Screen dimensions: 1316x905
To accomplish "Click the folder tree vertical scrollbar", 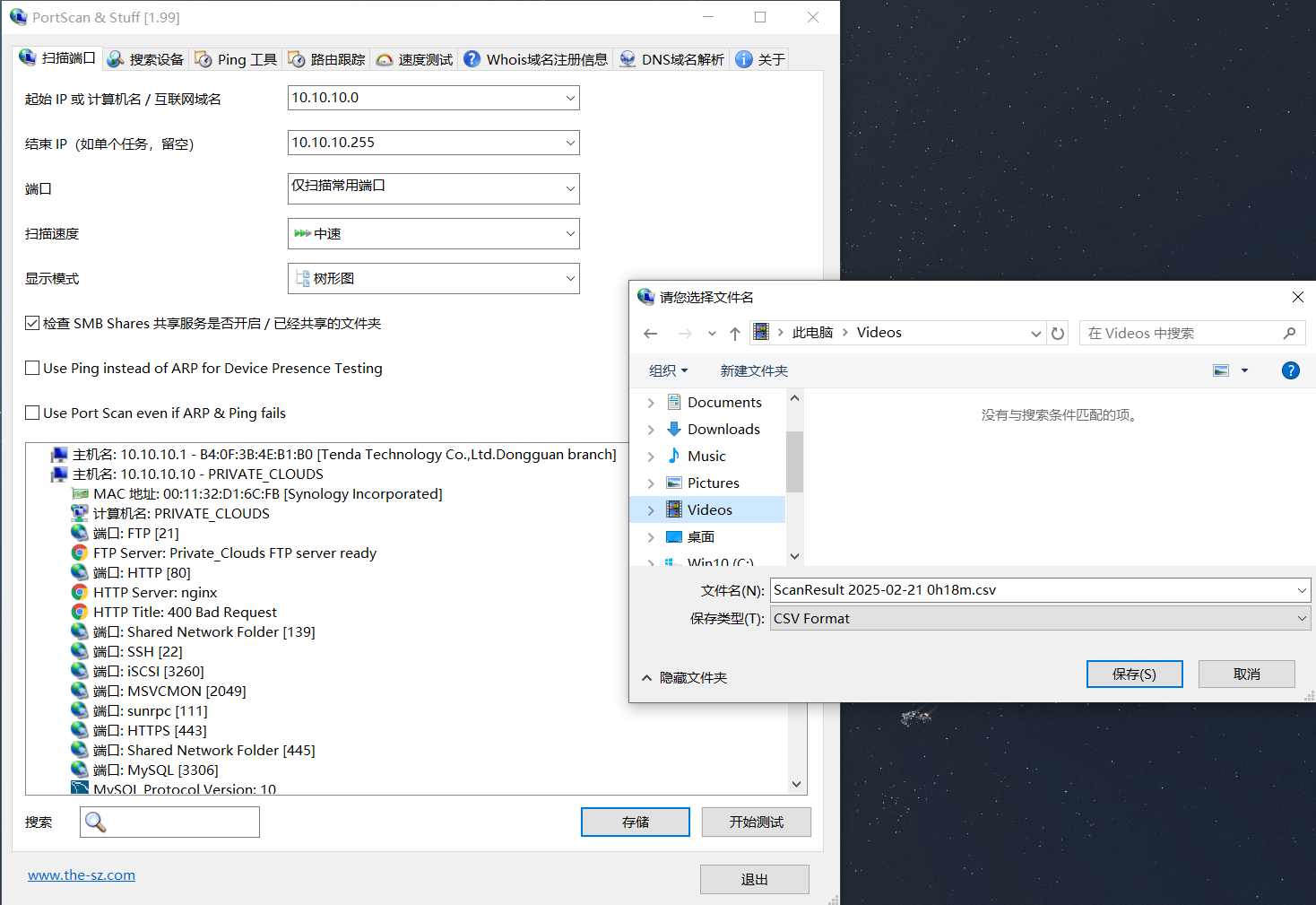I will coord(794,461).
